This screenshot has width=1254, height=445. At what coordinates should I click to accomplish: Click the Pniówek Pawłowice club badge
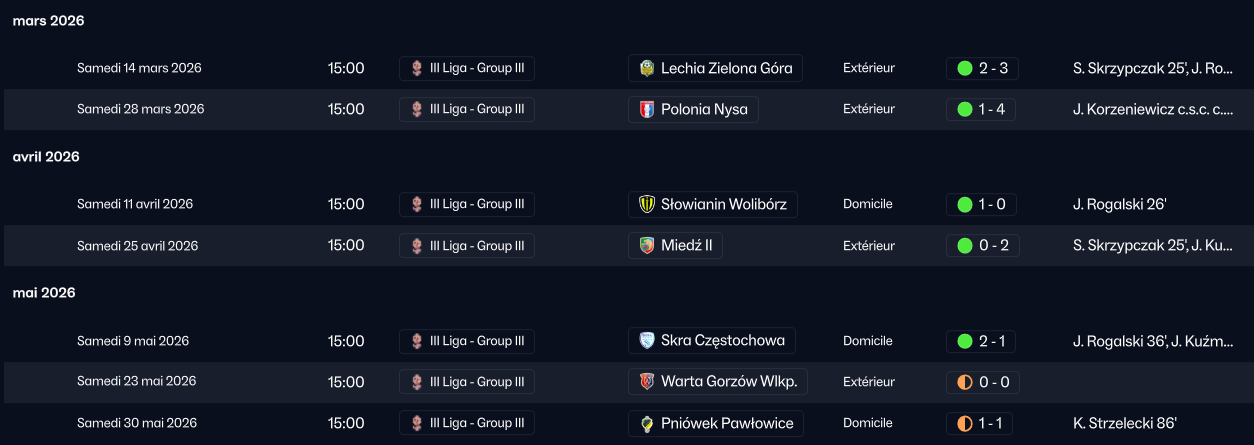(x=647, y=423)
